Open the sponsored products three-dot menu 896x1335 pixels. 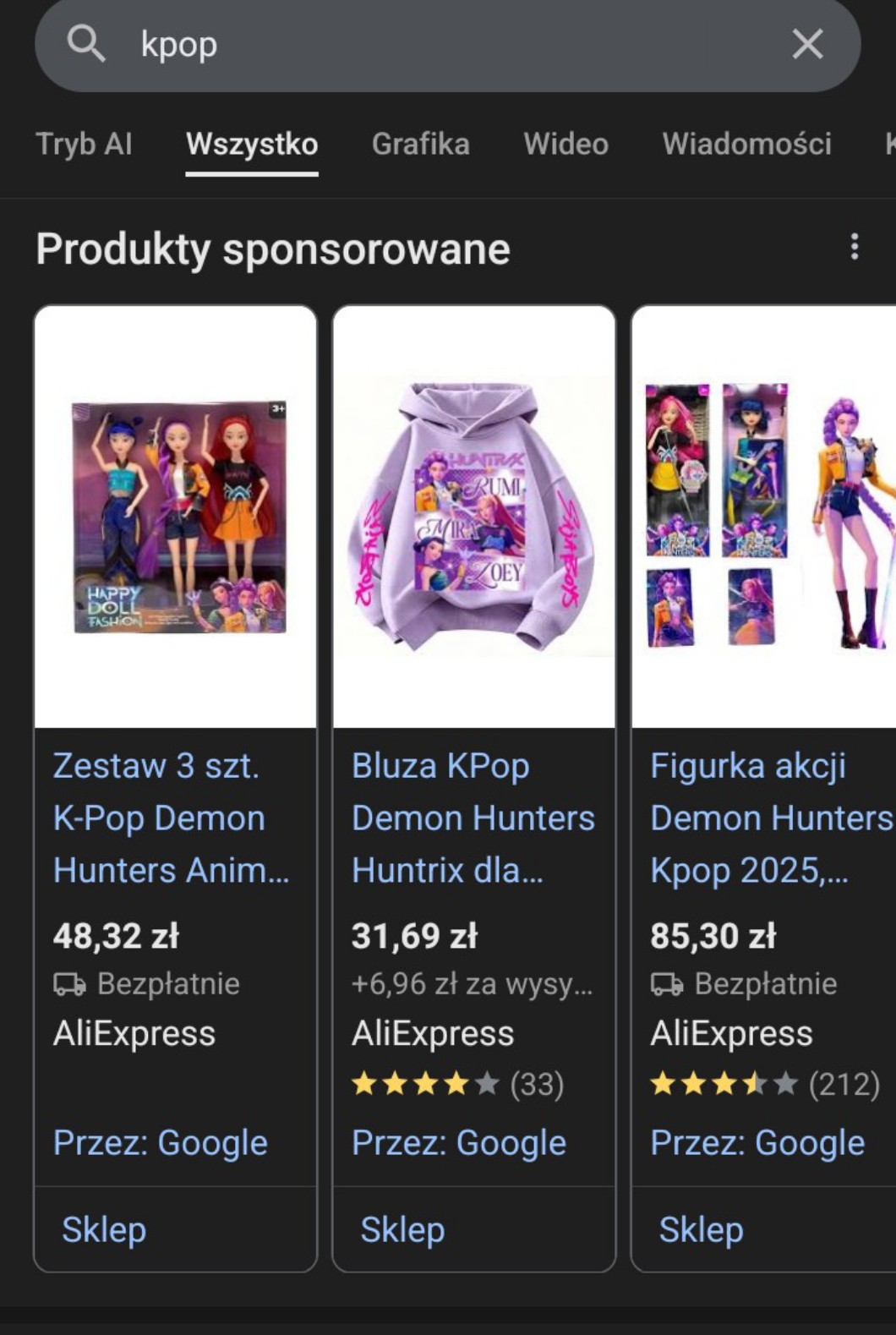(855, 247)
